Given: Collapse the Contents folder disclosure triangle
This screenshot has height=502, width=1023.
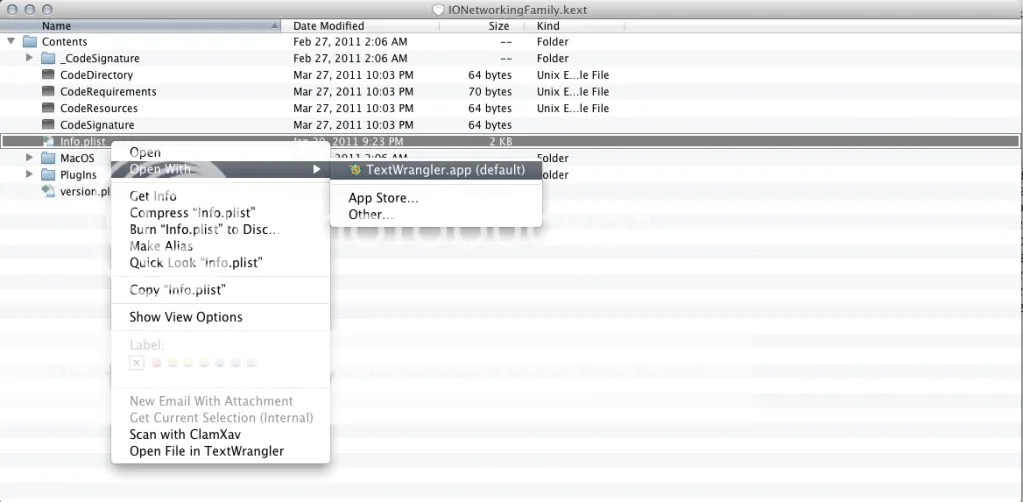Looking at the screenshot, I should tap(10, 41).
